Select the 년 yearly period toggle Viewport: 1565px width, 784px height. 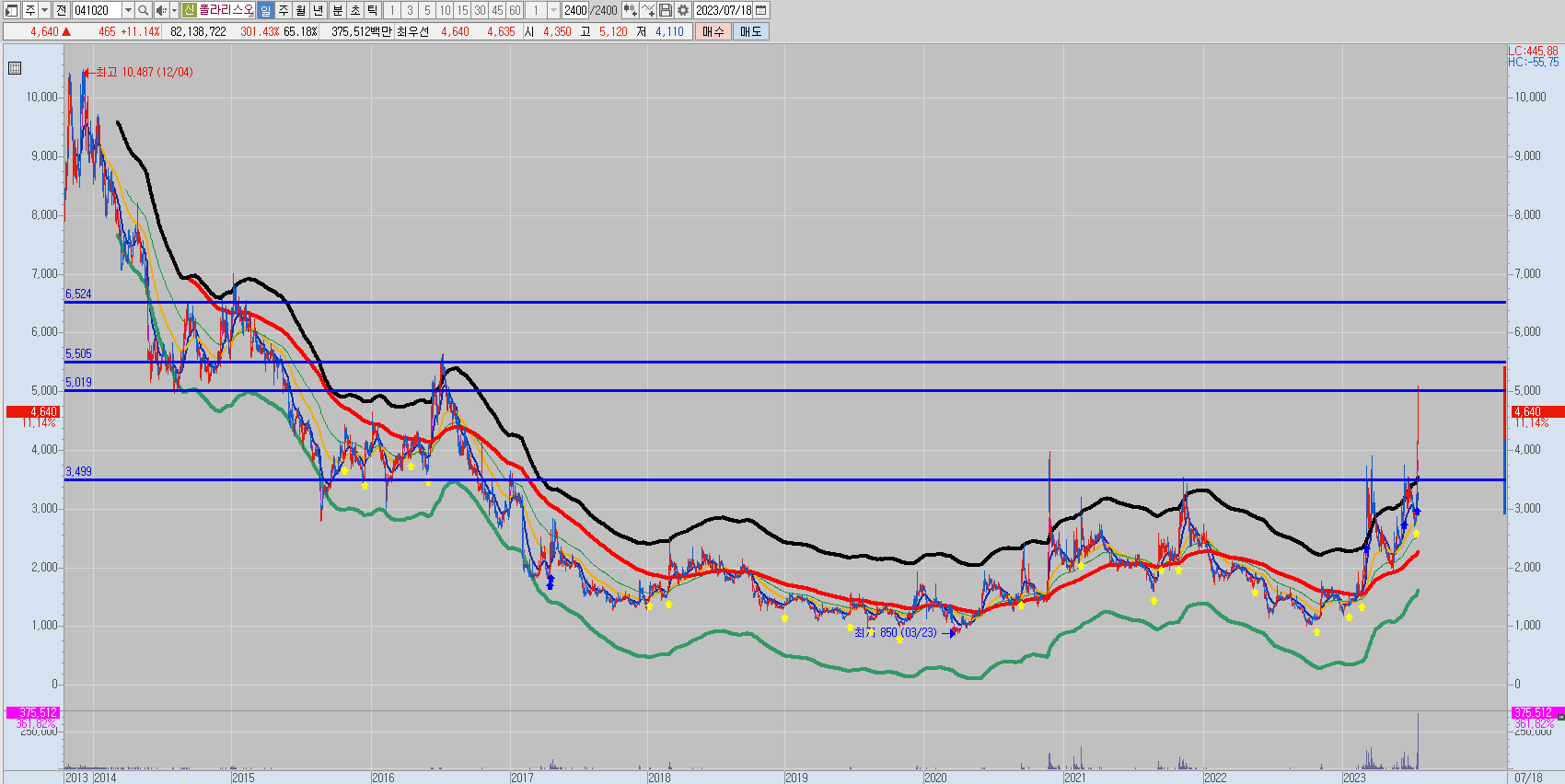(x=319, y=10)
